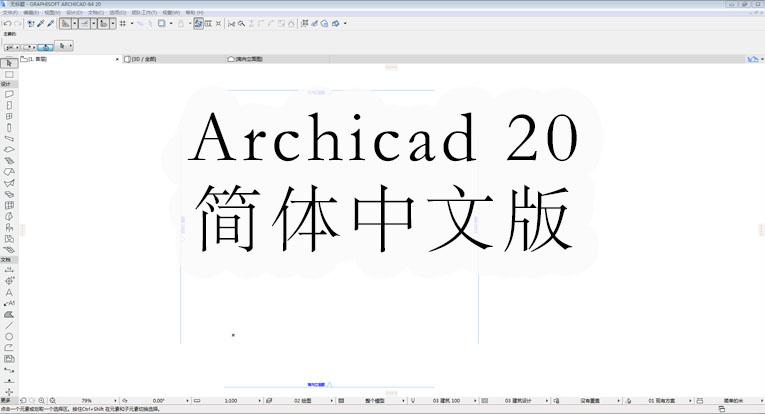The height and width of the screenshot is (414, 765).
Task: Select the Shell tool
Action: 9,183
